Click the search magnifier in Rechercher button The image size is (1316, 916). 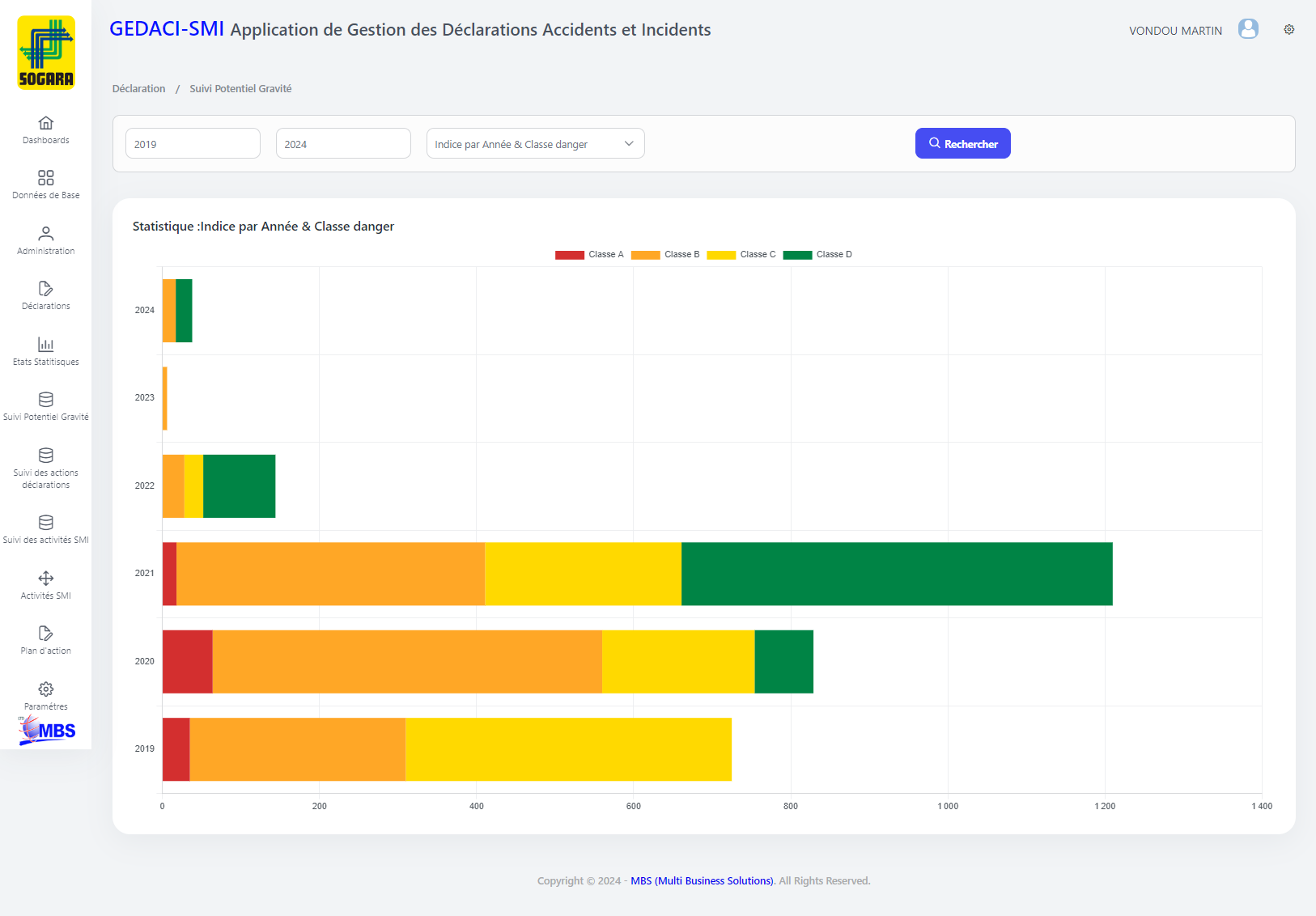tap(934, 143)
